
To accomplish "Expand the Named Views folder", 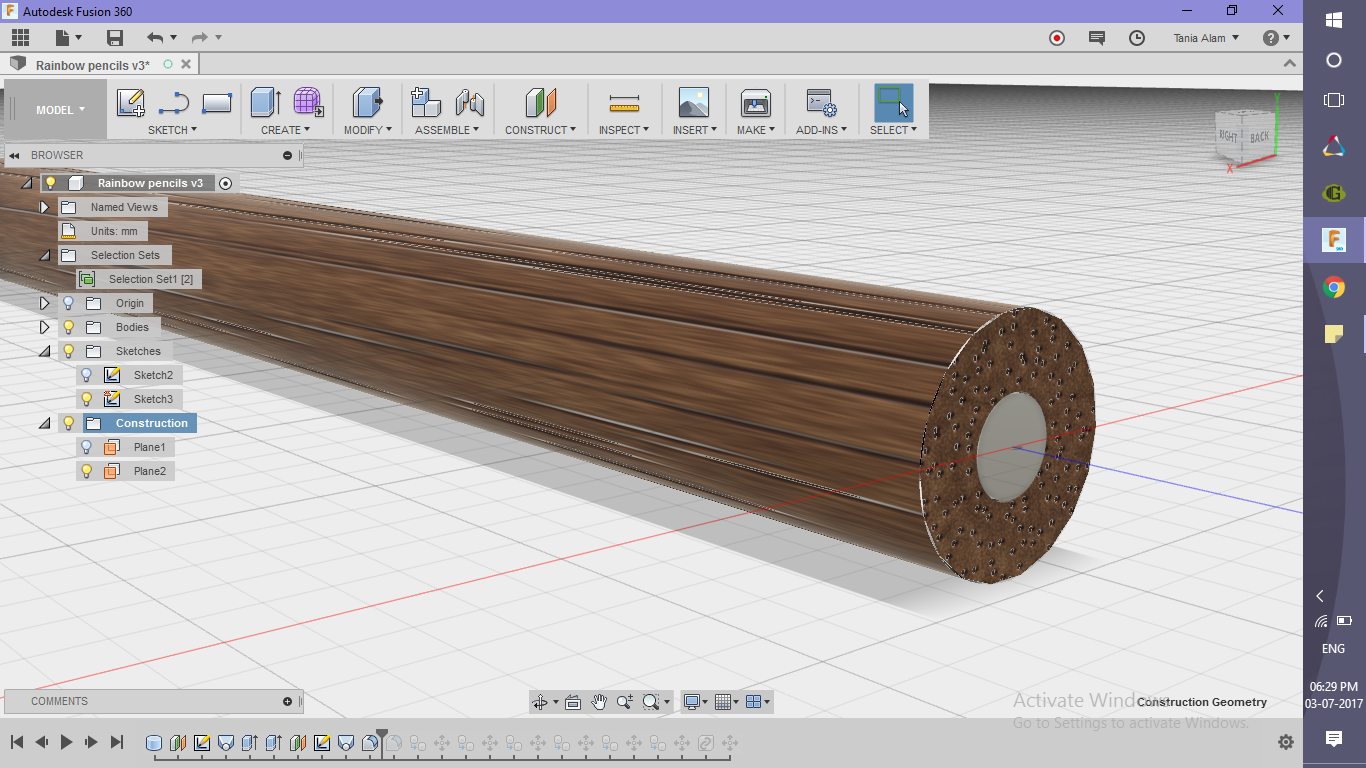I will pyautogui.click(x=44, y=207).
